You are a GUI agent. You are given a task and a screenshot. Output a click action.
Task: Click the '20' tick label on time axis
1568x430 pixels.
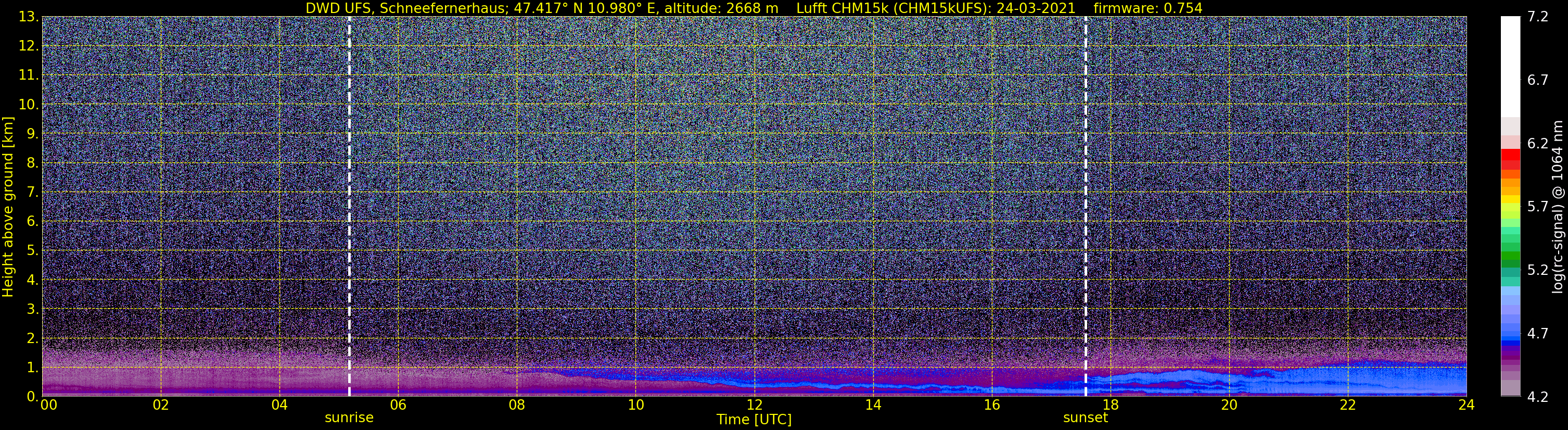coord(1229,404)
